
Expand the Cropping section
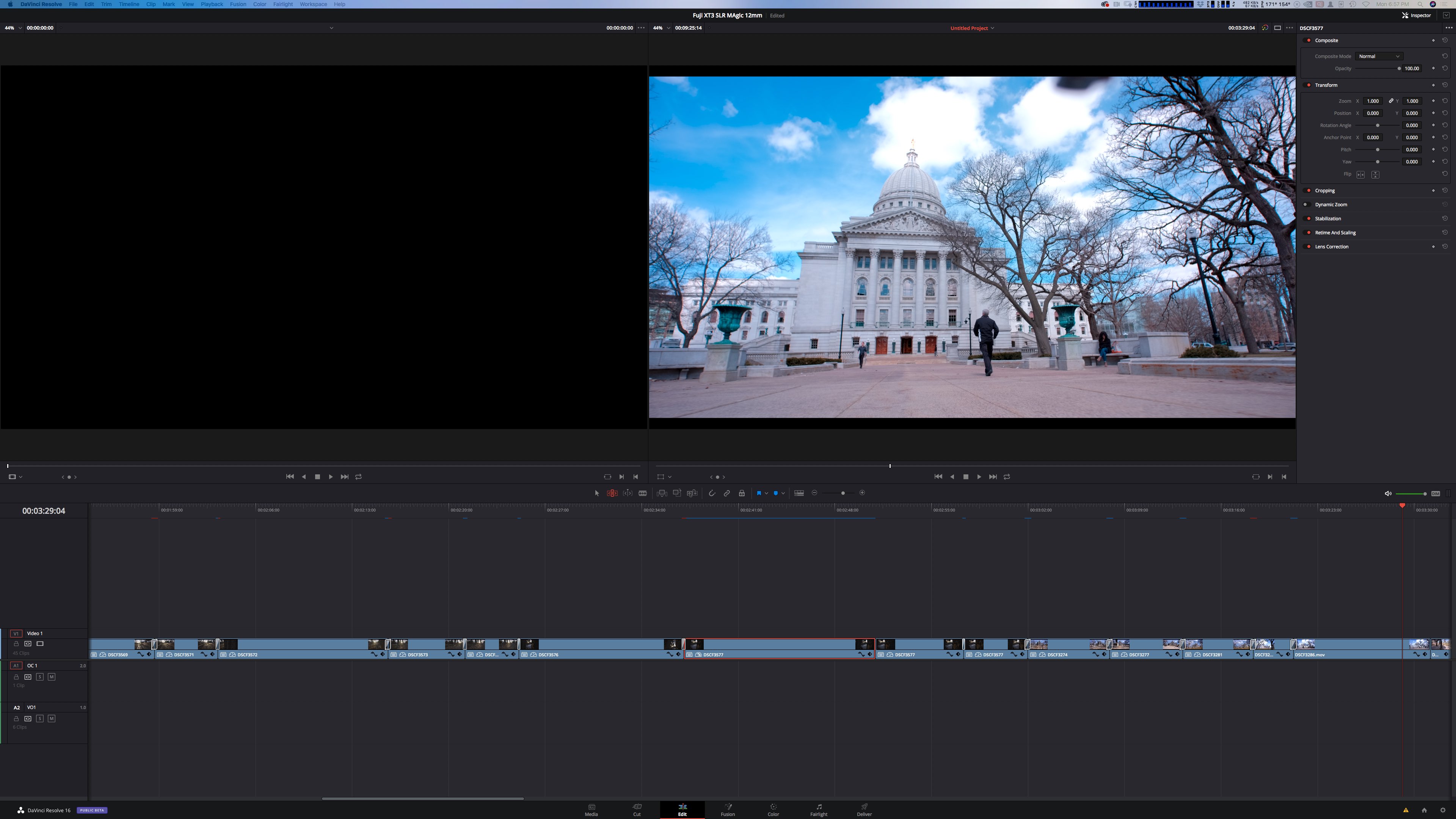click(x=1324, y=190)
